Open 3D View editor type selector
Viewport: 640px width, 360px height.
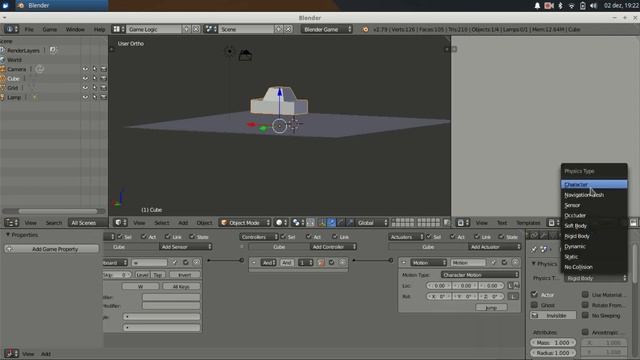click(120, 222)
